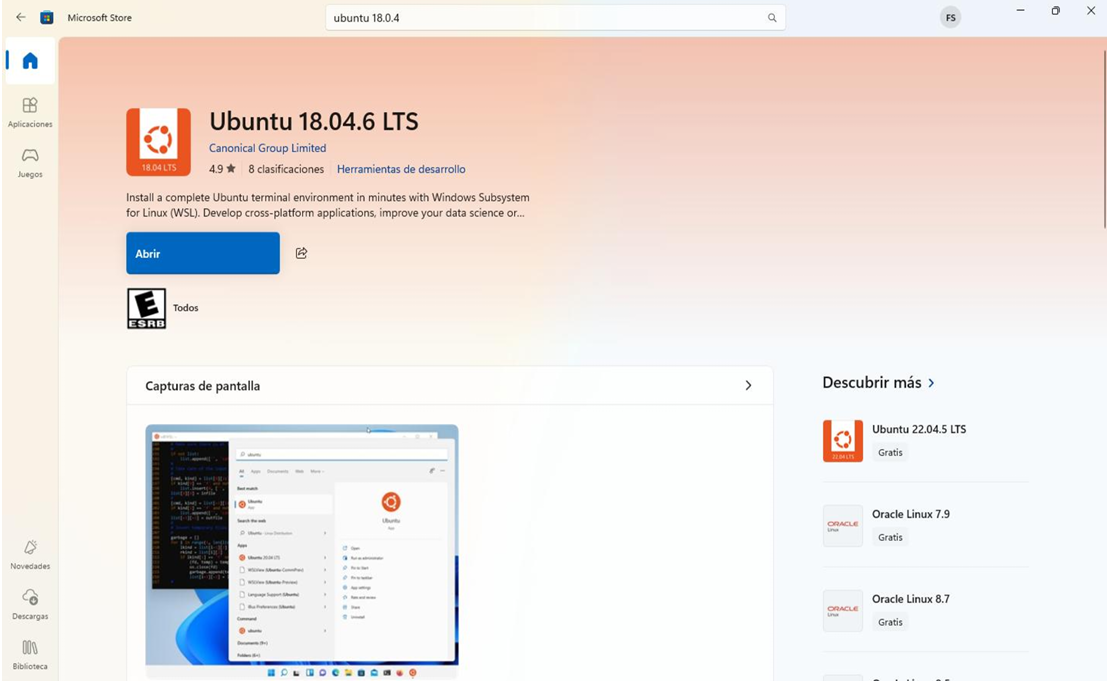Click the back navigation arrow
1112x686 pixels.
(x=20, y=16)
